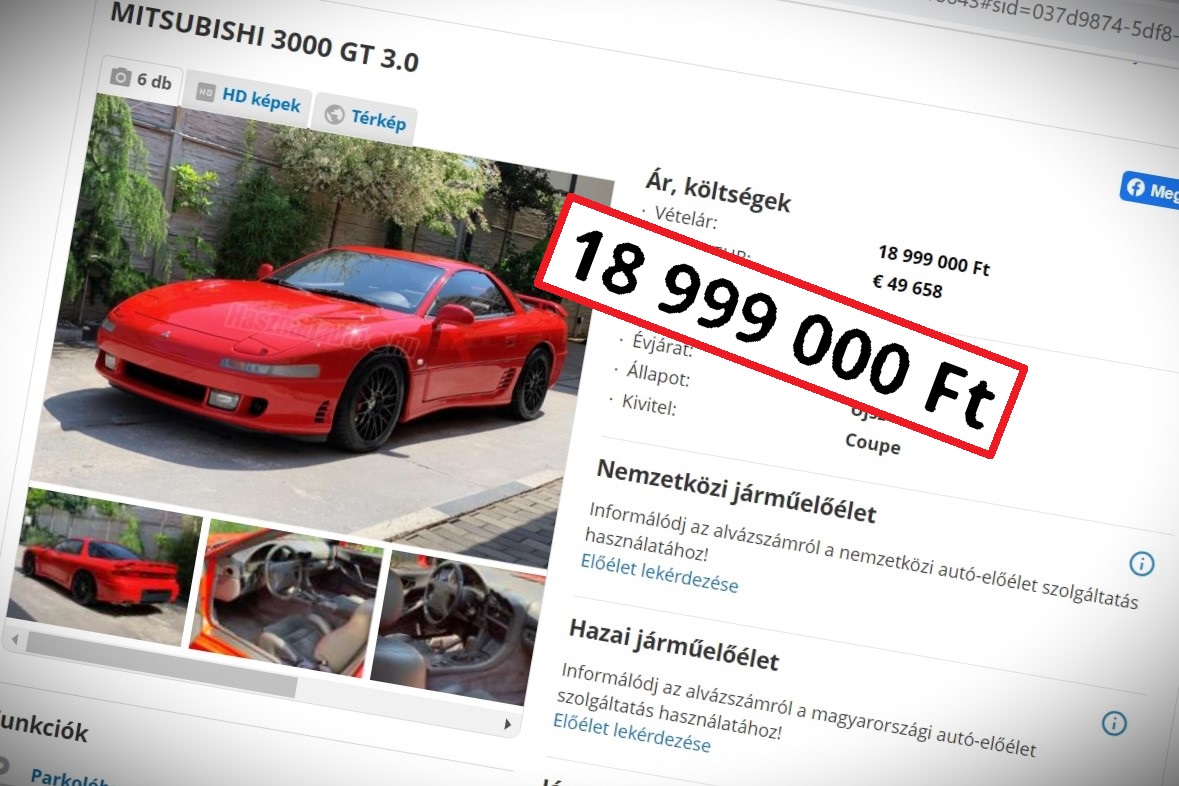This screenshot has width=1179, height=786.
Task: Click the thumbnail gallery horizontal scrollbar
Action: click(162, 664)
